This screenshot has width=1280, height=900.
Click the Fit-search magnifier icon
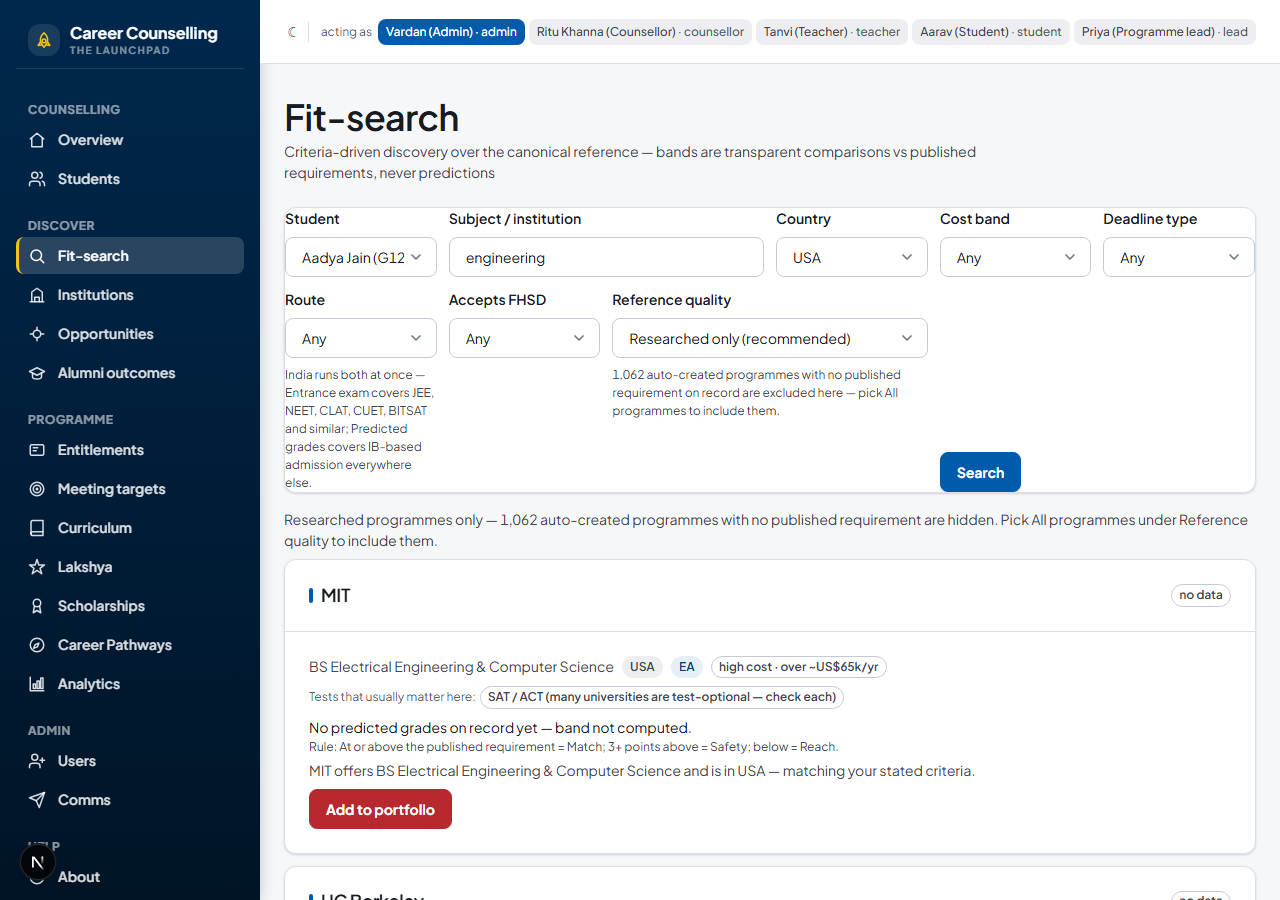(x=37, y=256)
